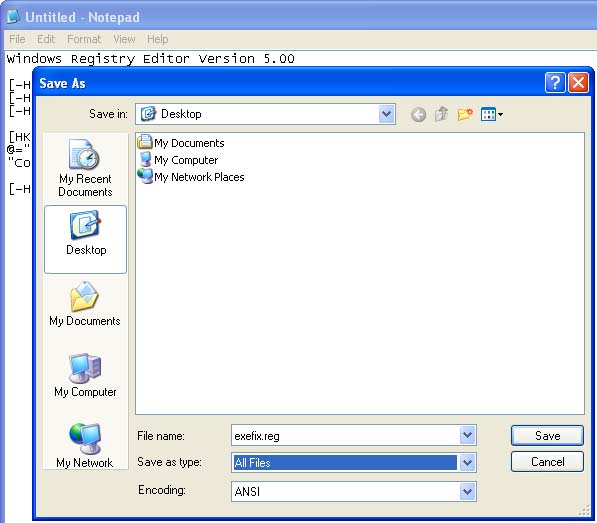Click the dialog's question mark Help icon
The height and width of the screenshot is (523, 597).
555,82
